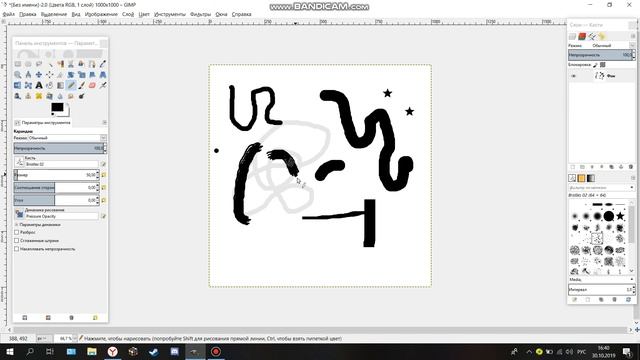Screen dimensions: 640x360
Task: Switch to the Gradients tab in brushes dock
Action: point(591,178)
